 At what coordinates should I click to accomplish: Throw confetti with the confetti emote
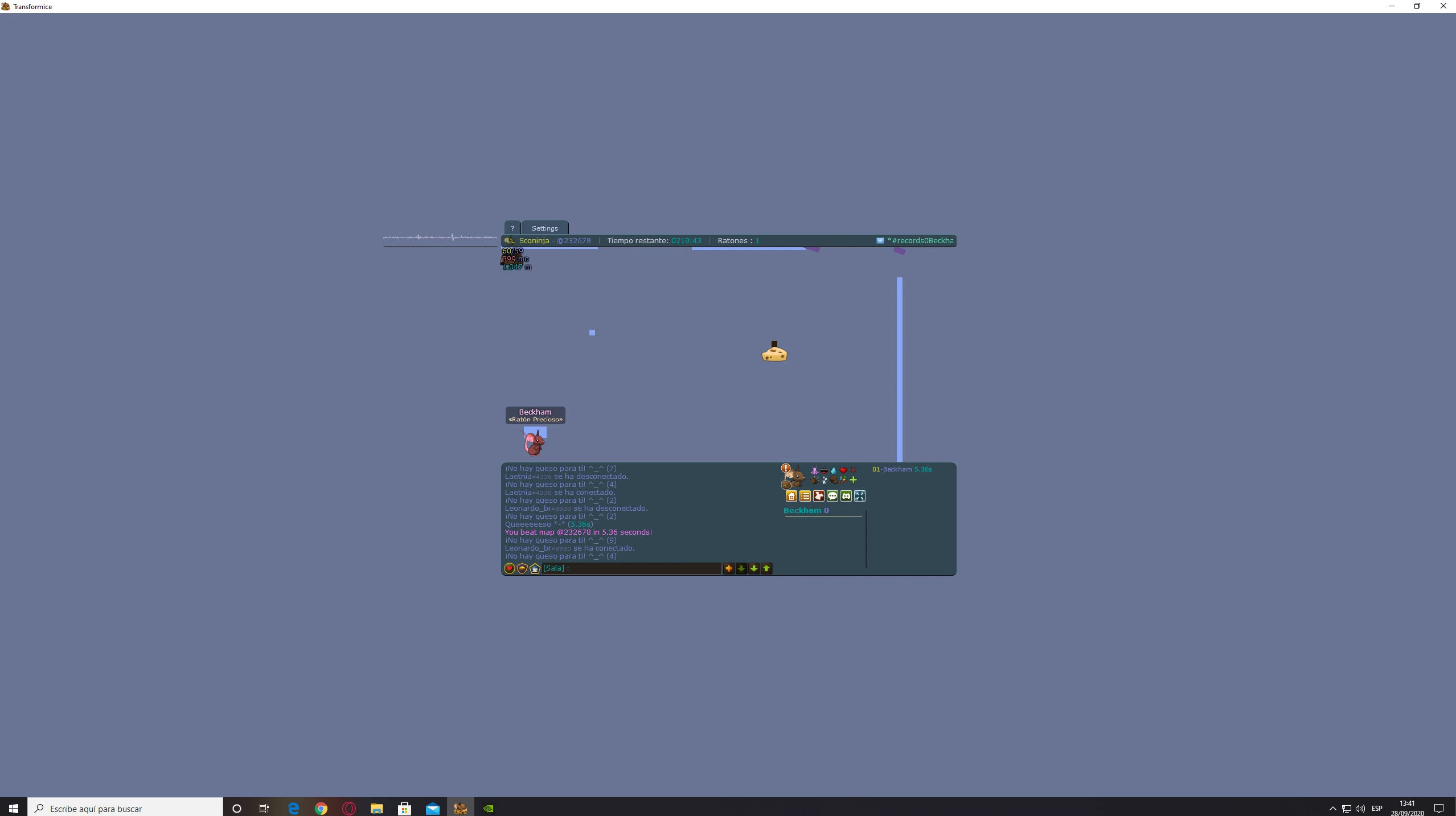843,480
